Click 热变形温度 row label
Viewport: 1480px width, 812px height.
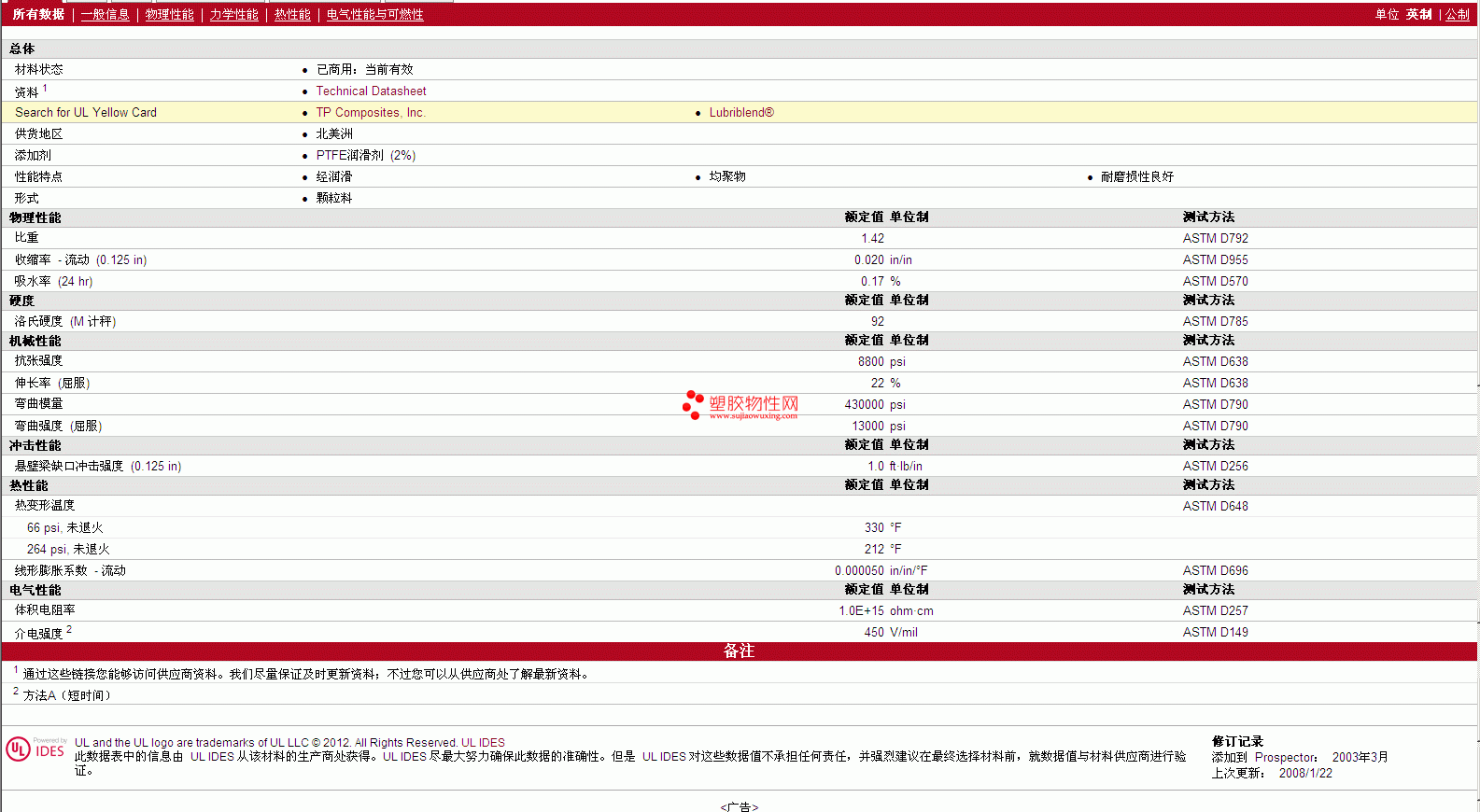(45, 505)
